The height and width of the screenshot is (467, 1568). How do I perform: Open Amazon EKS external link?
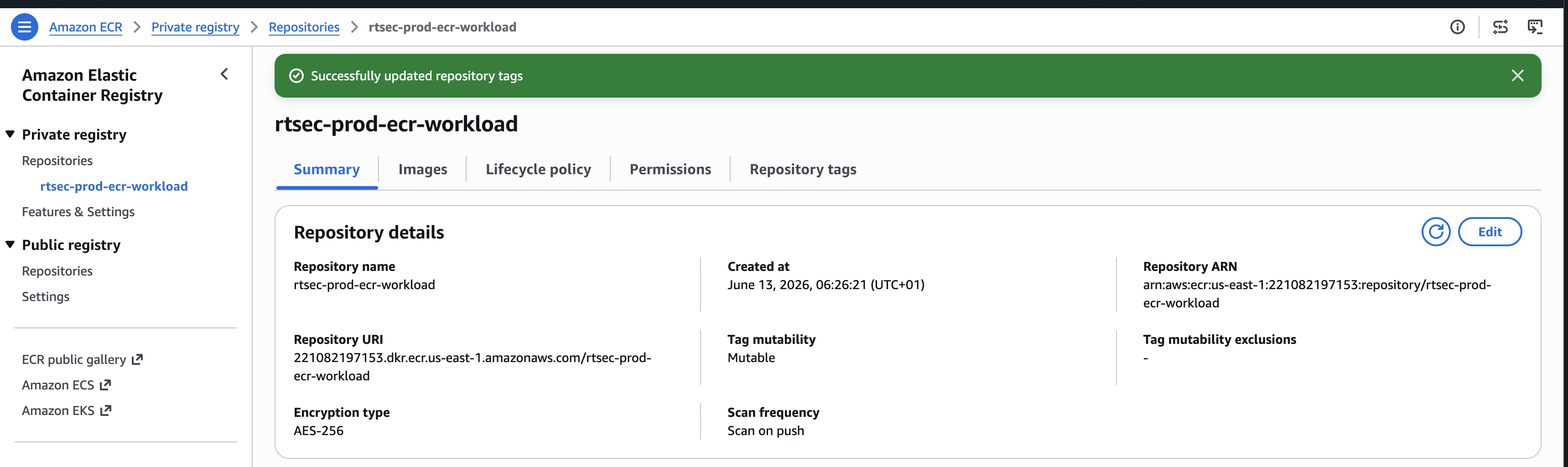pyautogui.click(x=66, y=410)
